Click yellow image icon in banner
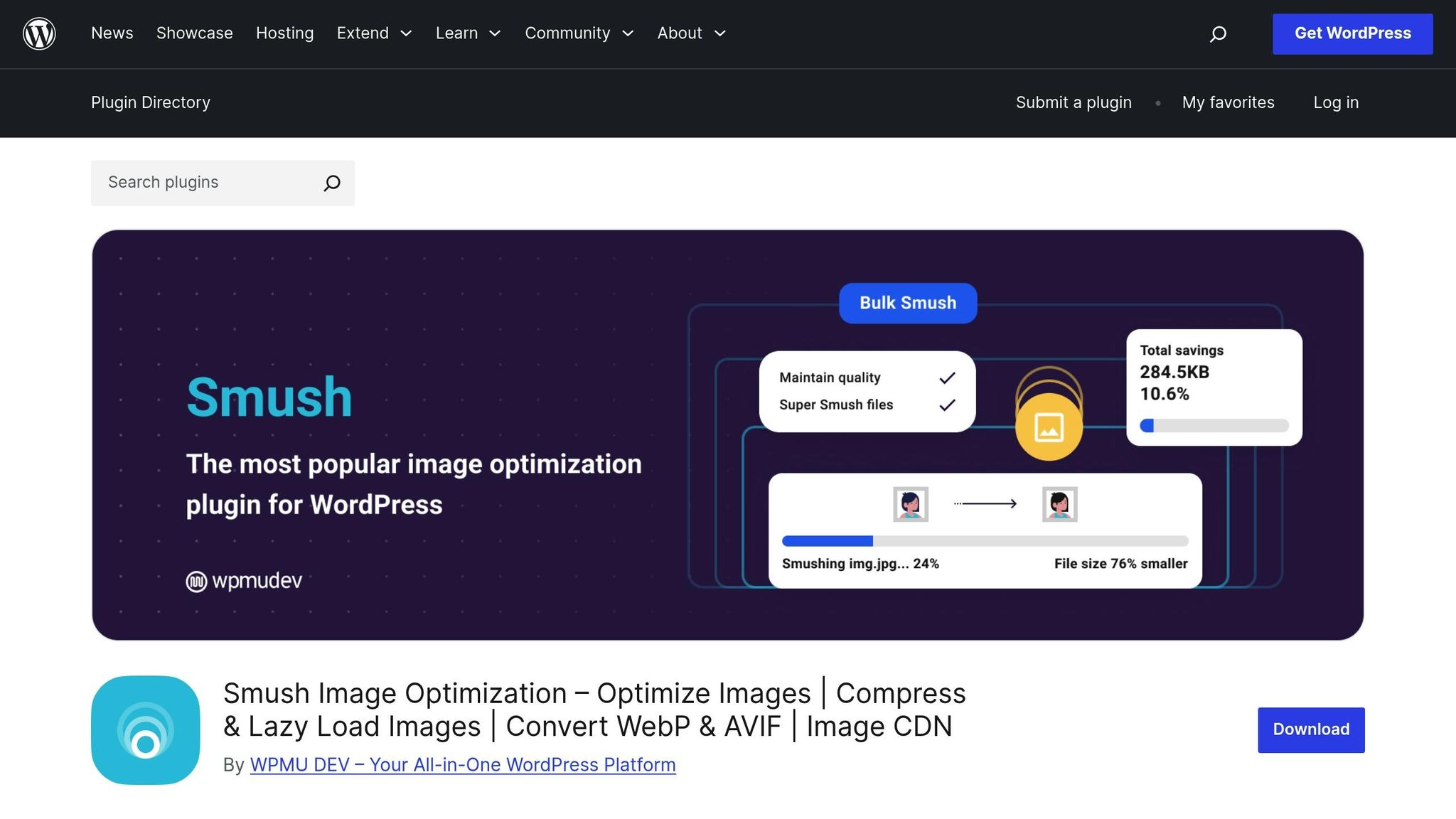This screenshot has height=819, width=1456. [x=1049, y=427]
